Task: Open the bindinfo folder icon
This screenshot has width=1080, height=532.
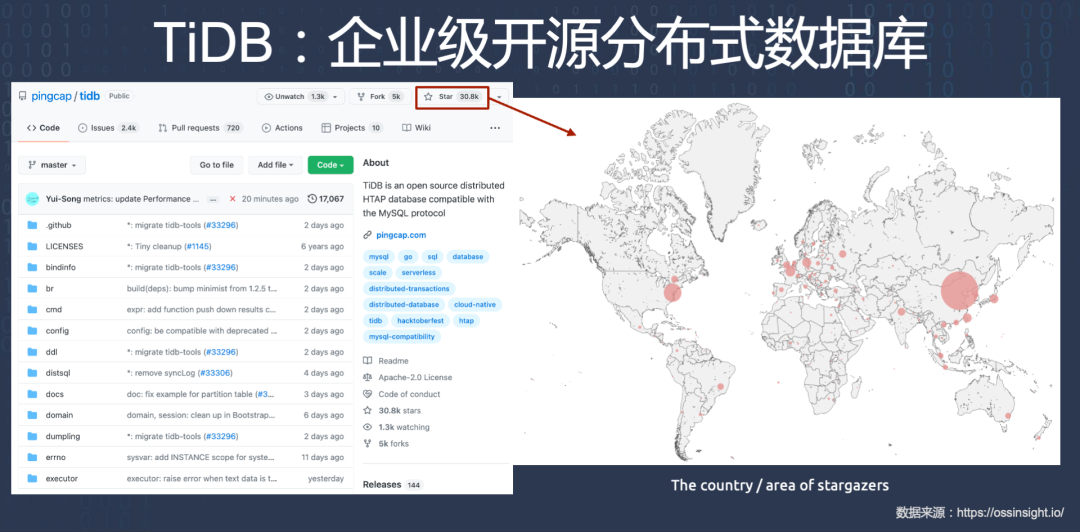Action: pyautogui.click(x=32, y=267)
